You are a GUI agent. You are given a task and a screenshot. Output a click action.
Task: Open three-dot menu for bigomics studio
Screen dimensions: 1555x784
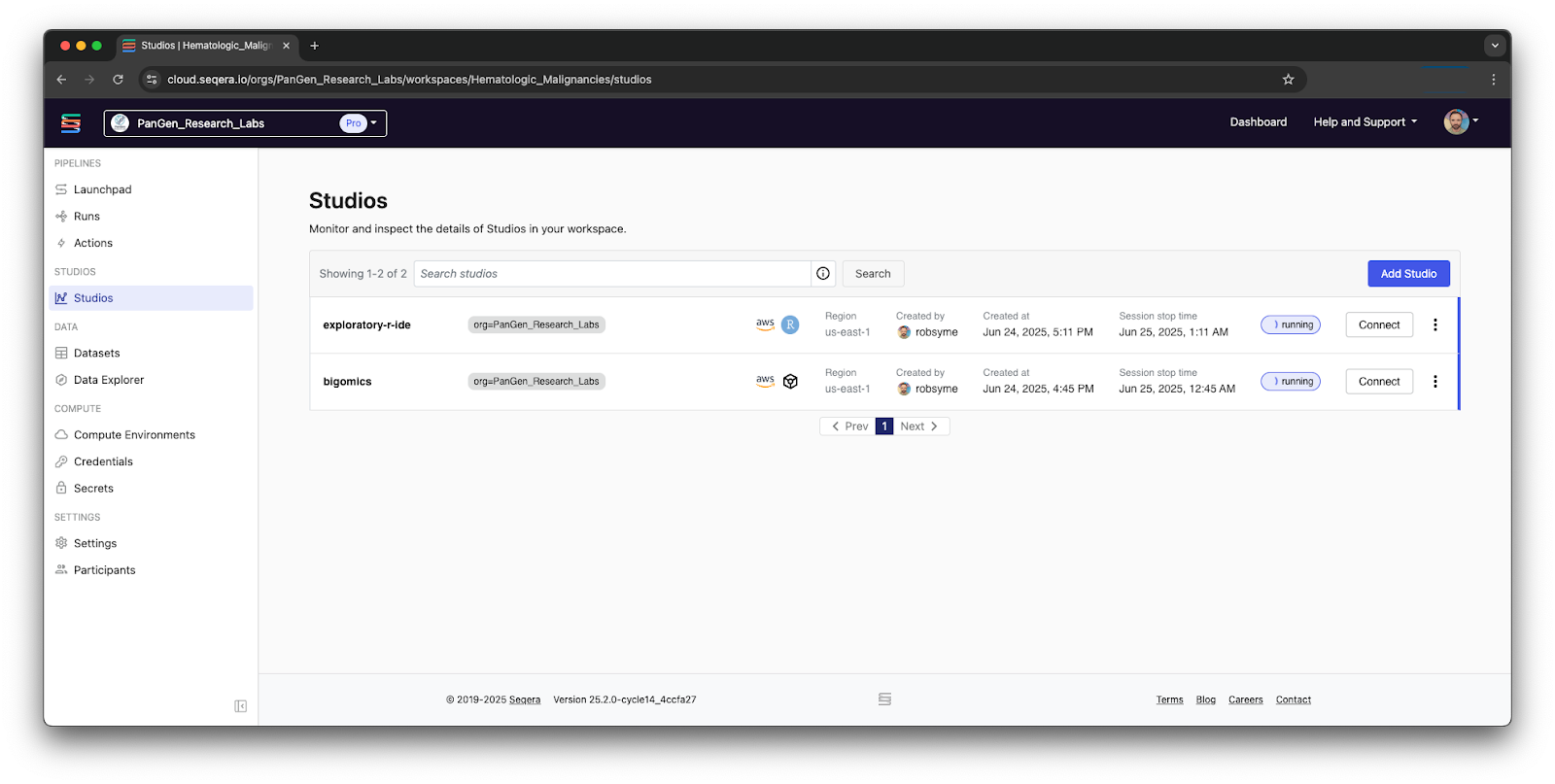(x=1435, y=382)
